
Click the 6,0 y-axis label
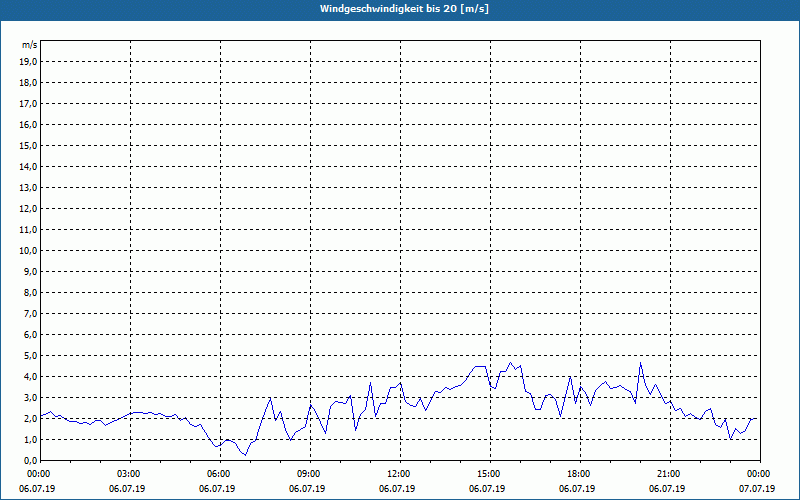tap(31, 335)
